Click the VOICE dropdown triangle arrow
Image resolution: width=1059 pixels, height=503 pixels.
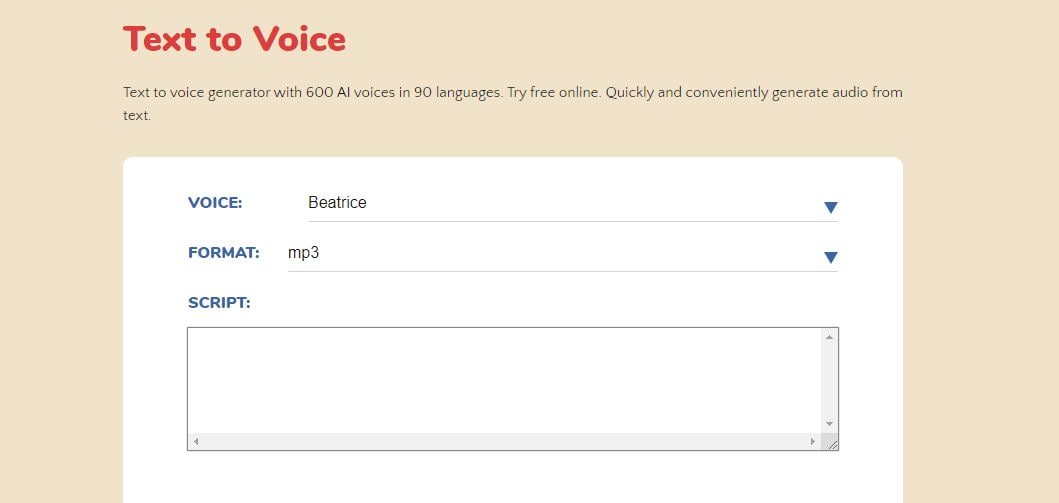coord(830,207)
